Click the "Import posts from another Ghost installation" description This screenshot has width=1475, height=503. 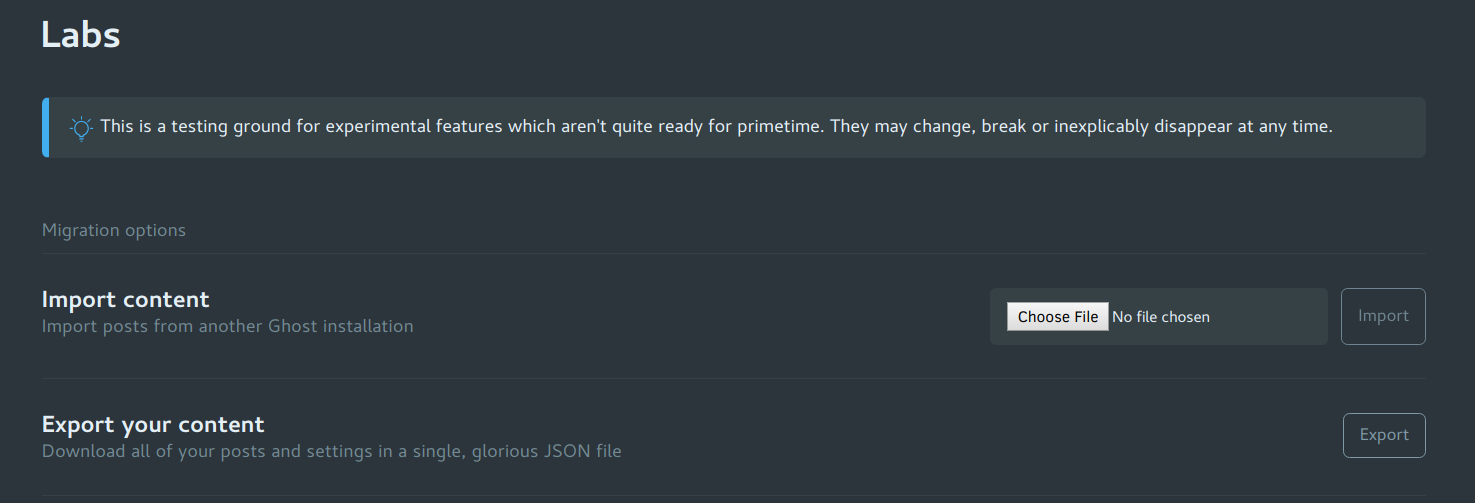(x=228, y=326)
